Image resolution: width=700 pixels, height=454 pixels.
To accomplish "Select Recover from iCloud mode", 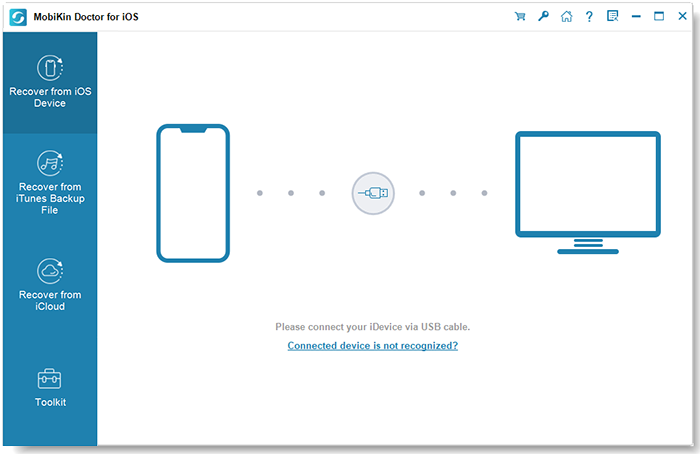I will point(50,284).
